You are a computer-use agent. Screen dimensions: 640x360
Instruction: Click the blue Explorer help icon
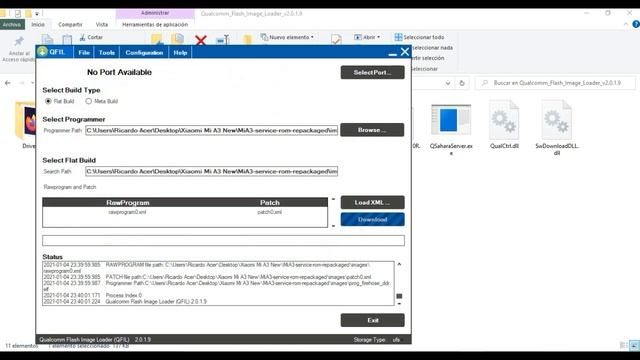[x=636, y=24]
